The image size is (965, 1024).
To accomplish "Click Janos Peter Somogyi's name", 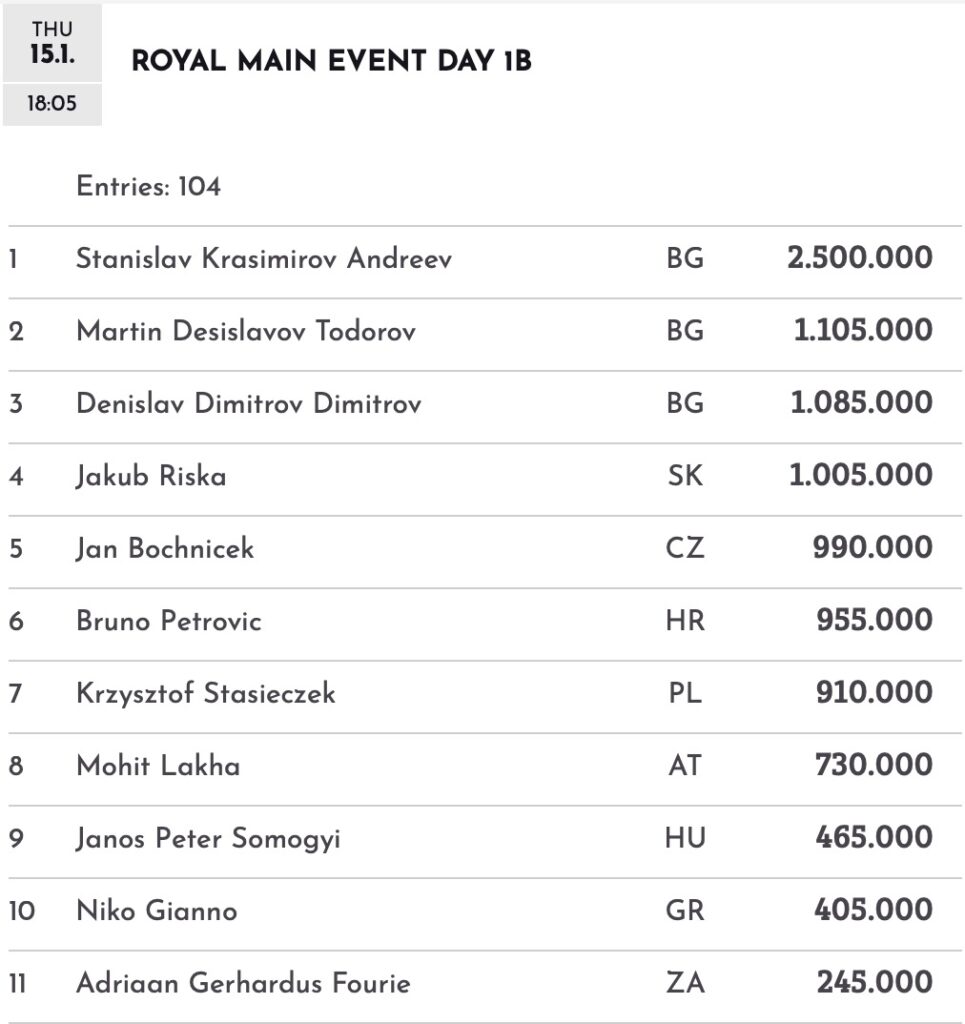I will click(x=208, y=838).
